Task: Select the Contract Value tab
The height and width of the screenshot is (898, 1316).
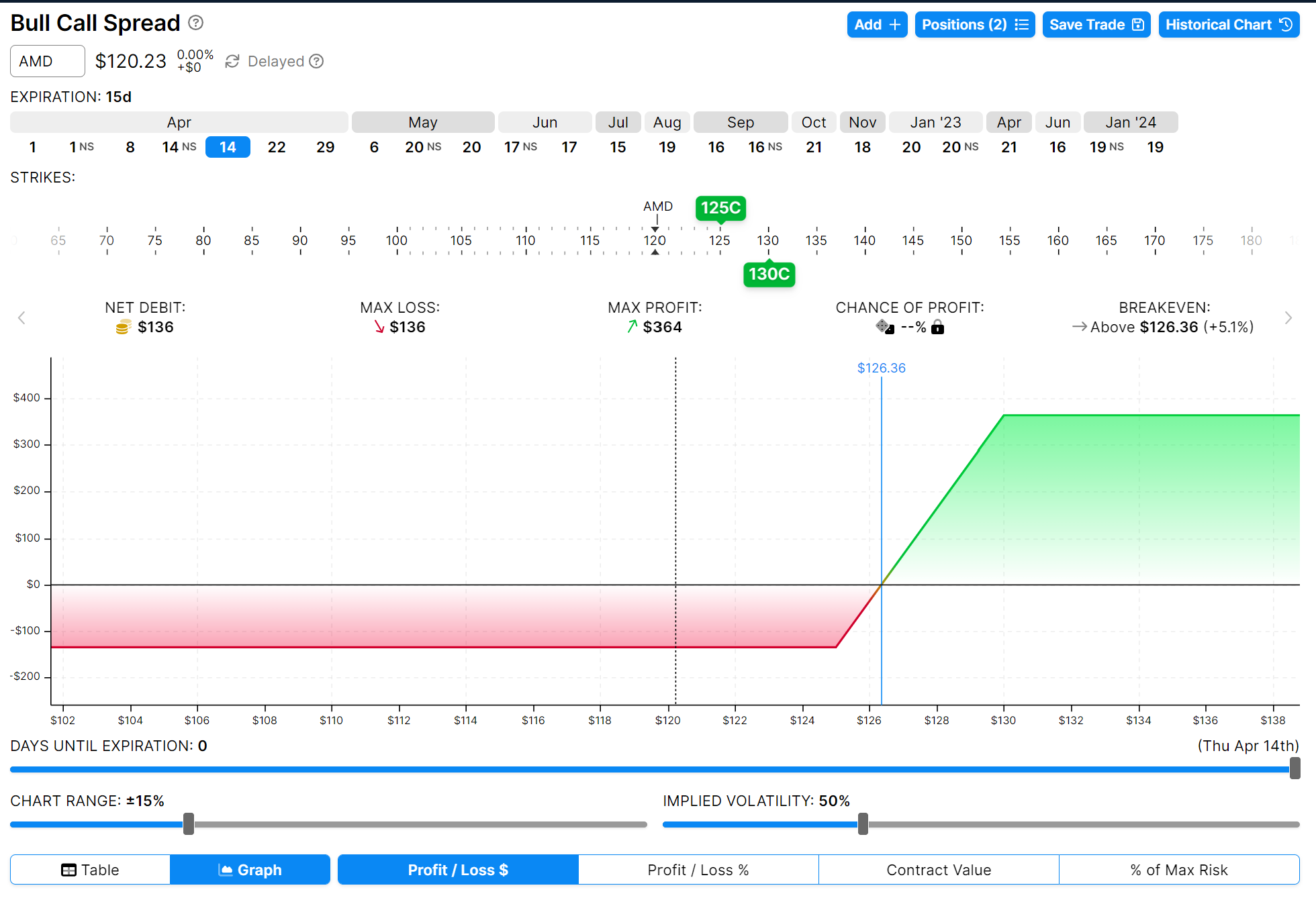Action: 938,870
